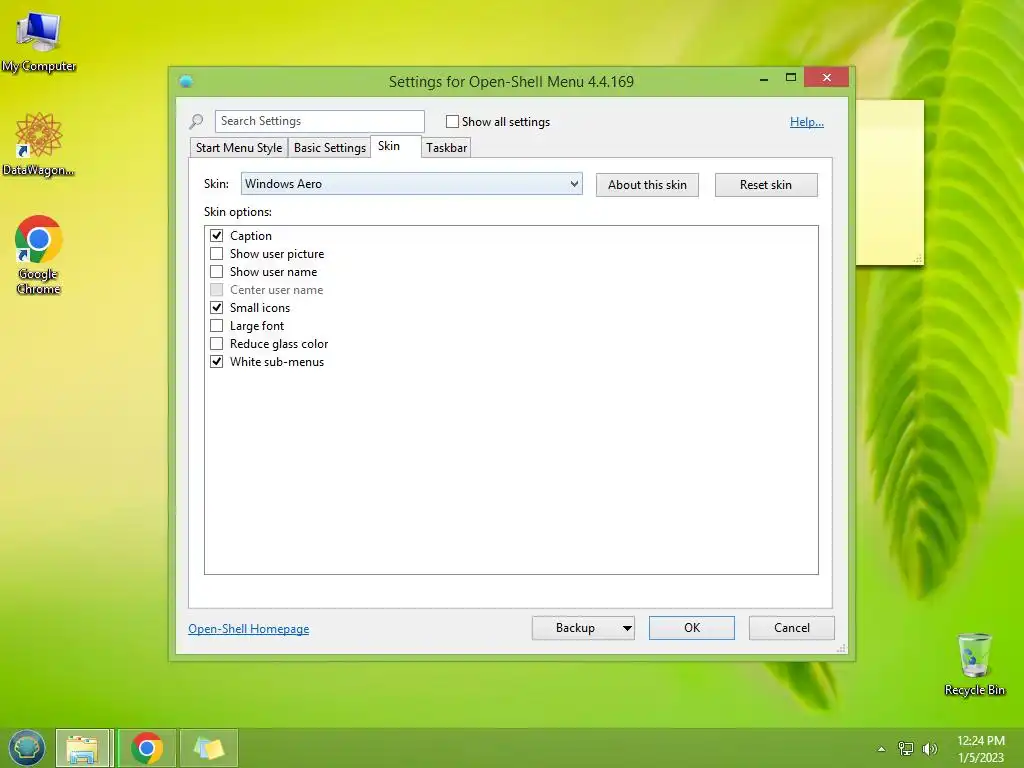Open File Explorer from the taskbar
The height and width of the screenshot is (768, 1024).
pos(82,748)
